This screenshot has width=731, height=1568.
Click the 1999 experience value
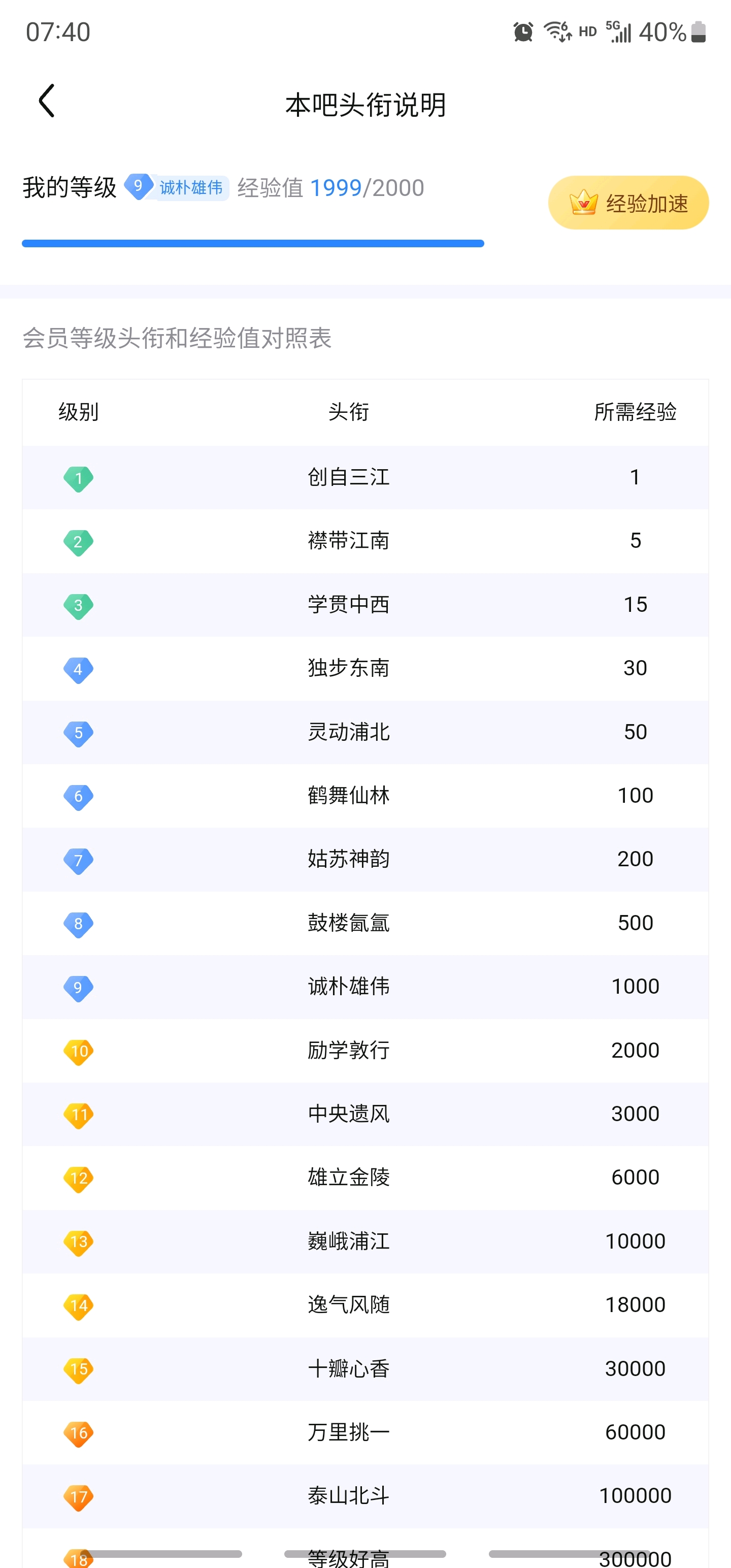tap(336, 188)
